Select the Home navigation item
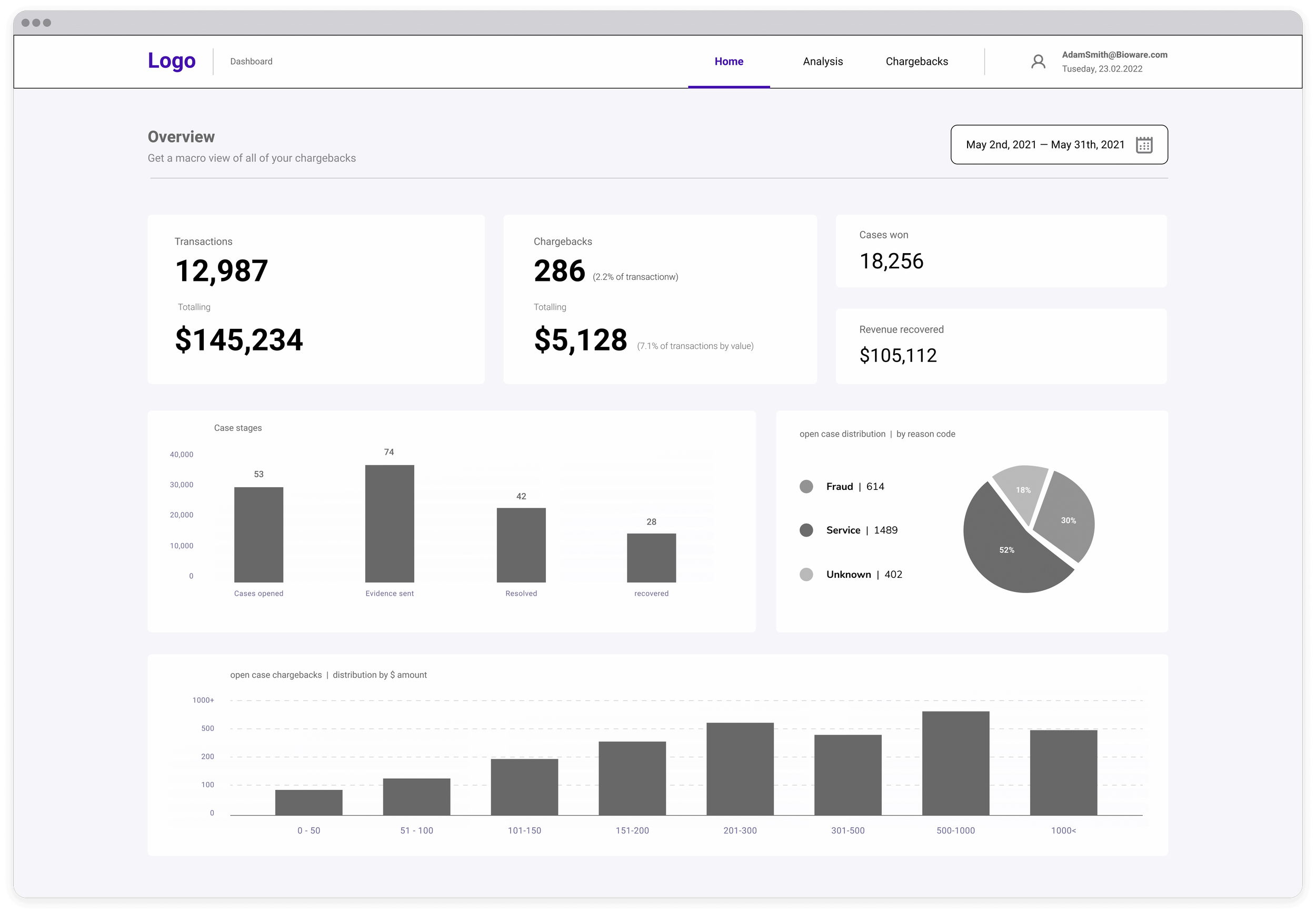The image size is (1316, 914). tap(729, 61)
